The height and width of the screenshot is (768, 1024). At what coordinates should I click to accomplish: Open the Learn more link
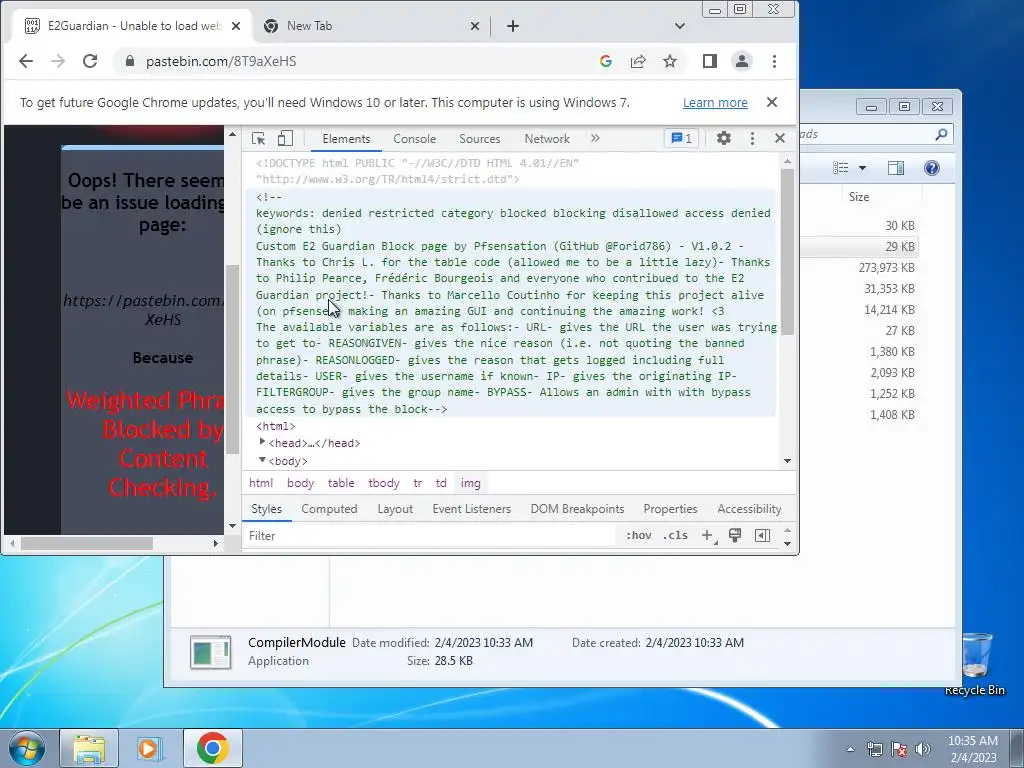point(715,103)
